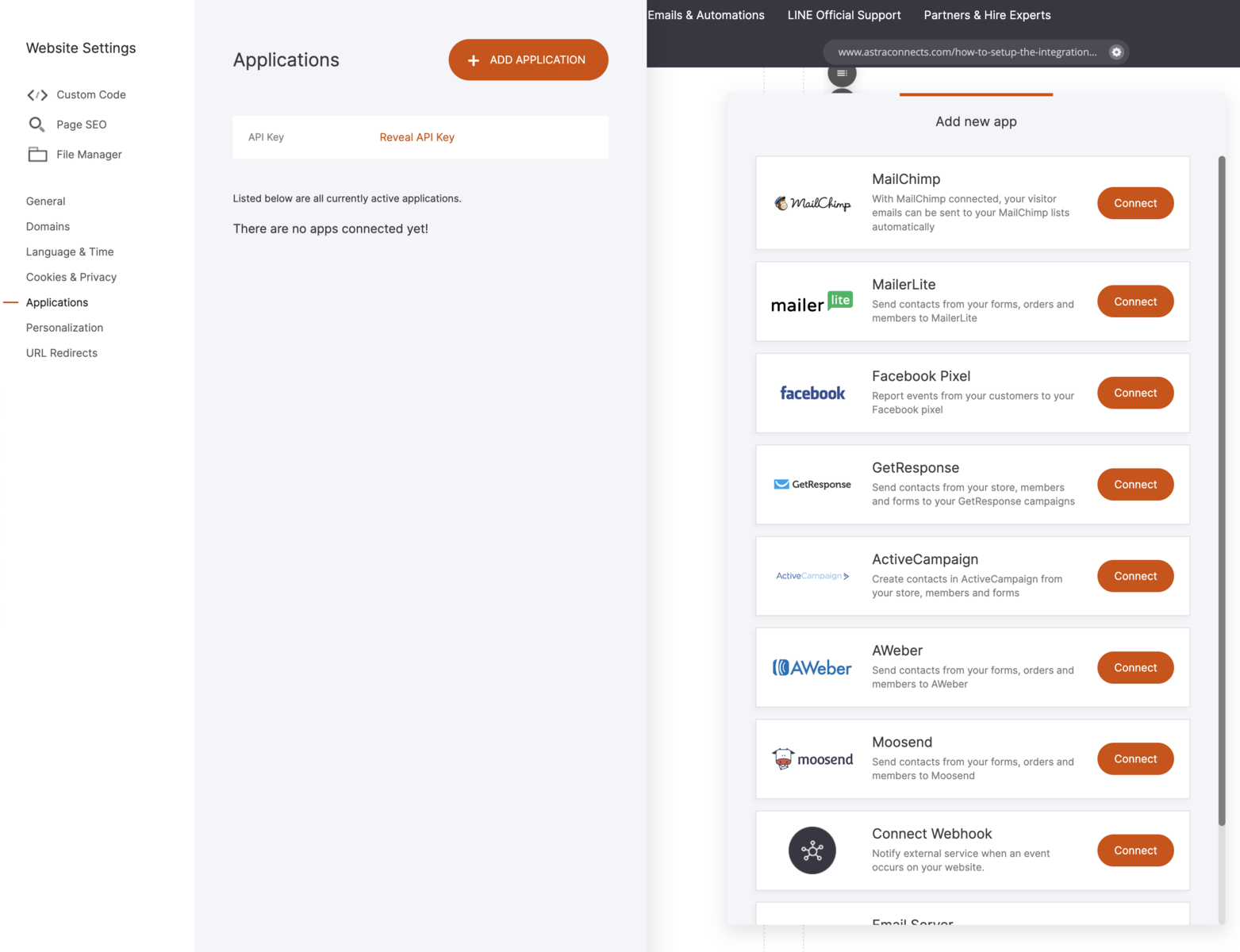Click the gear icon beside the address bar

point(1117,52)
